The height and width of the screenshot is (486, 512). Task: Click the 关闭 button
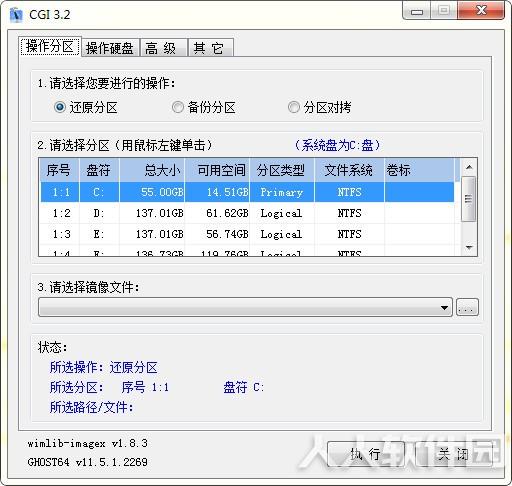tap(453, 454)
